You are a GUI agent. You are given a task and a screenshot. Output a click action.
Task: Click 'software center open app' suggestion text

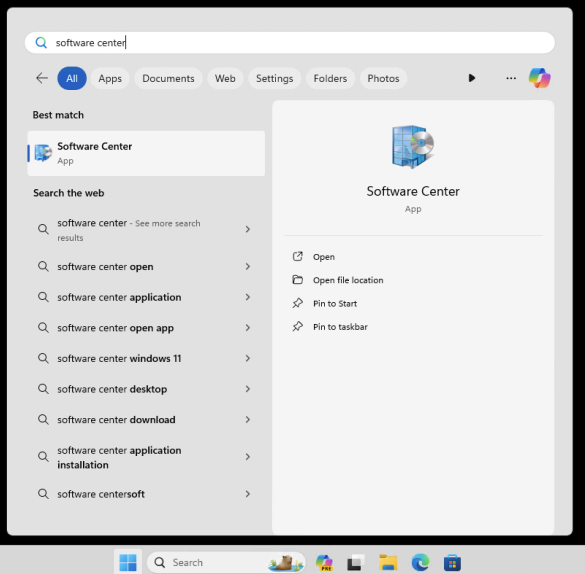[115, 328]
